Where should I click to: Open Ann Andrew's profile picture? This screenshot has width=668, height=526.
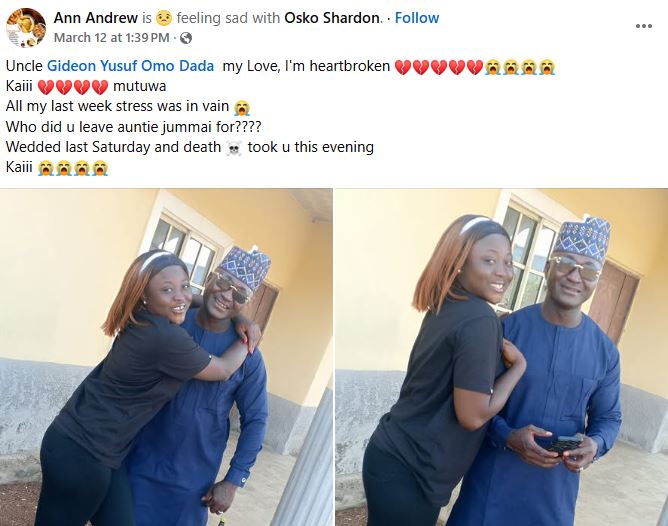26,28
